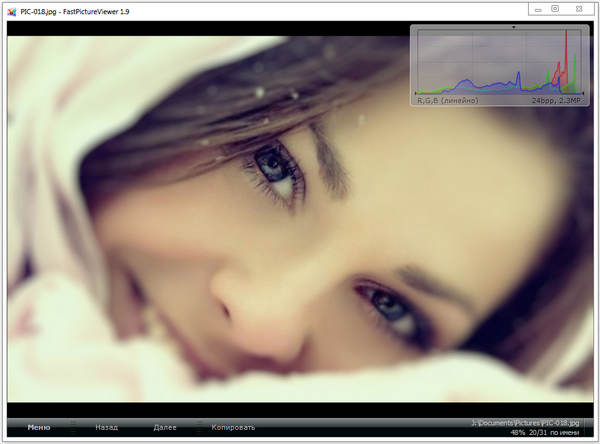The width and height of the screenshot is (600, 444).
Task: Minimize the FastPictureViewer window
Action: (538, 9)
